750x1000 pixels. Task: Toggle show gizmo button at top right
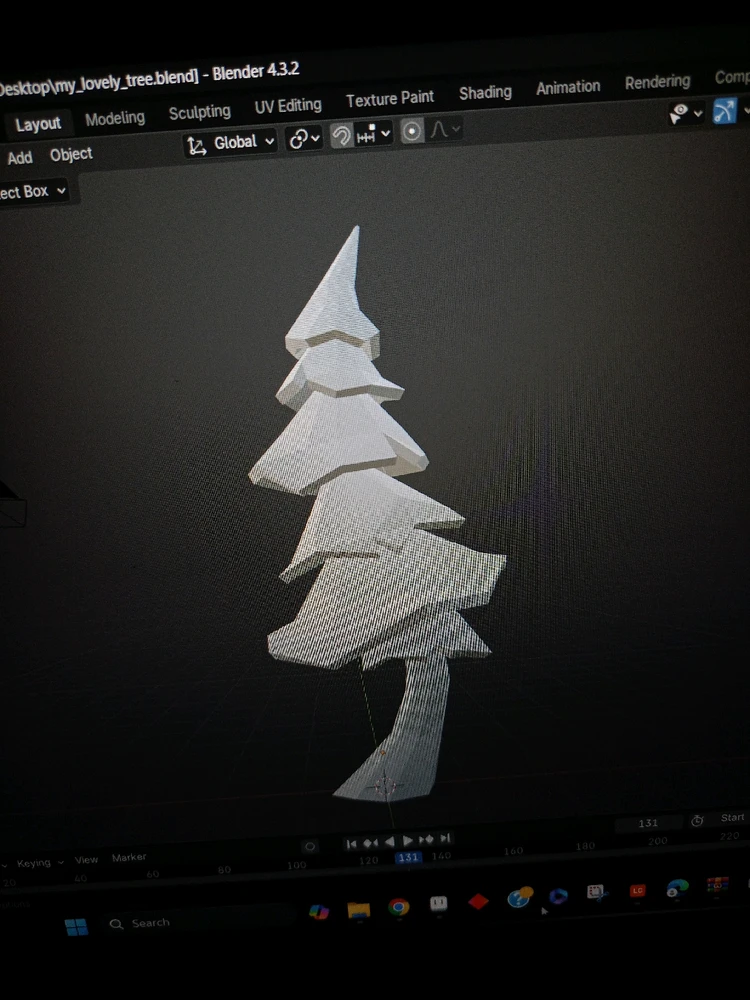(x=724, y=112)
